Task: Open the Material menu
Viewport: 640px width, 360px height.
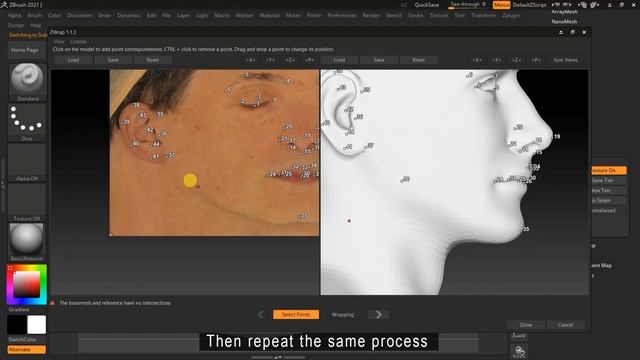Action: click(270, 16)
